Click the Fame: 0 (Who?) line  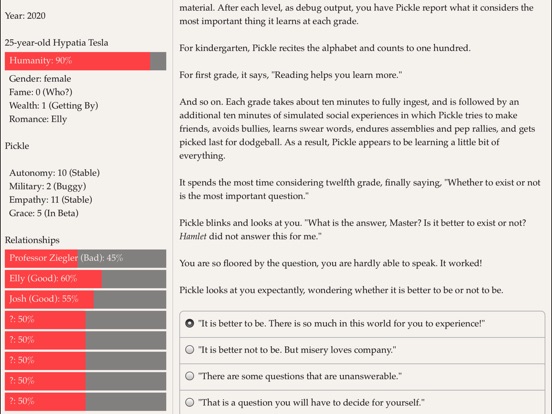(41, 92)
